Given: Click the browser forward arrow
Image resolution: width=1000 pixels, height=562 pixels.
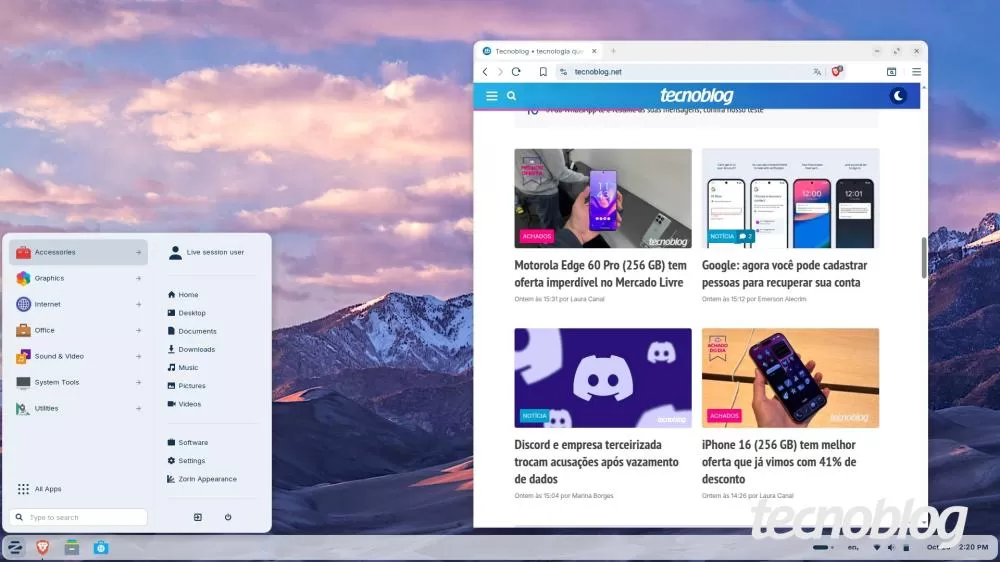Looking at the screenshot, I should [500, 72].
